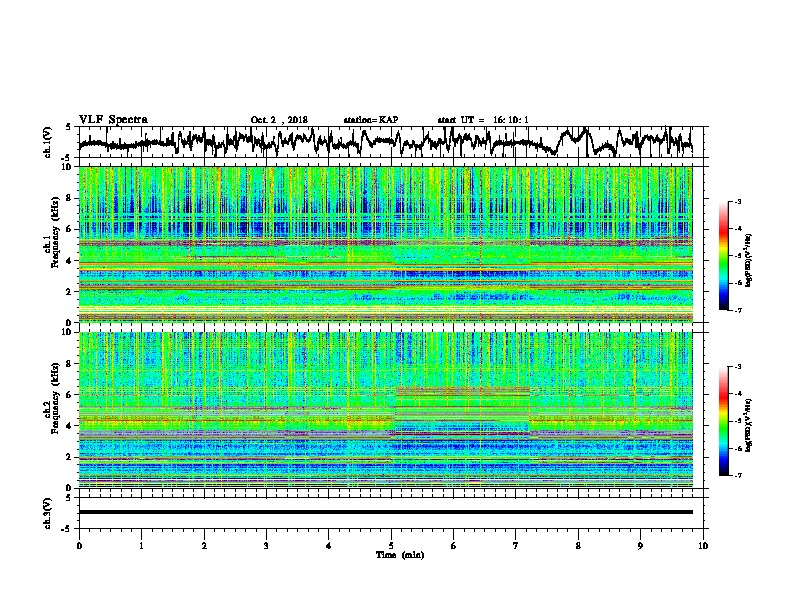The width and height of the screenshot is (792, 612).
Task: Click the thick black ch.3 voltage line
Action: (385, 512)
